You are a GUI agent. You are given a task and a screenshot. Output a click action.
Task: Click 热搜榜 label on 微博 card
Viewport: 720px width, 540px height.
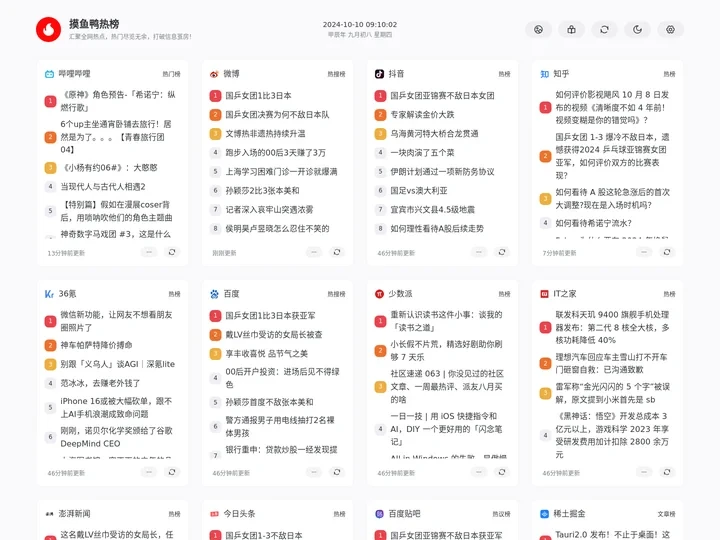click(x=337, y=74)
